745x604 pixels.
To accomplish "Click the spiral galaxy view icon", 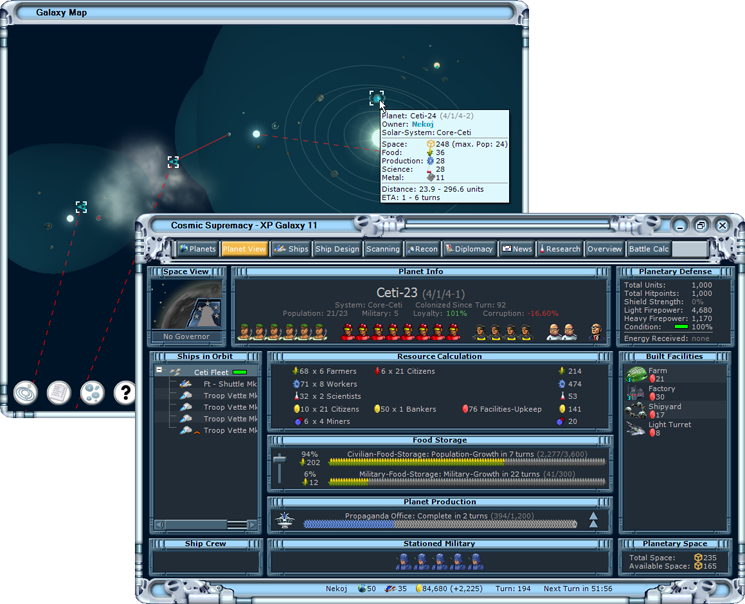I will (x=25, y=393).
